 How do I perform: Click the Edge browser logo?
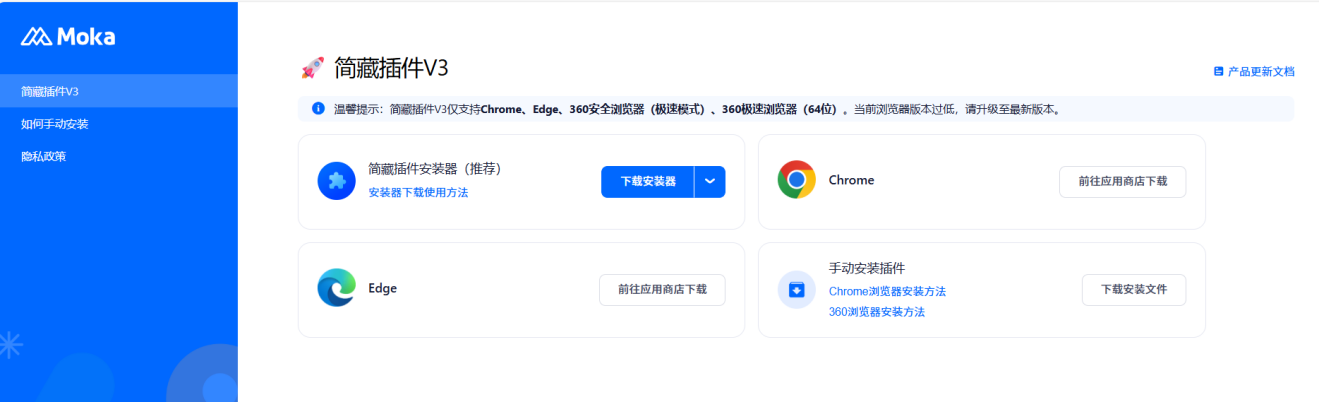pyautogui.click(x=337, y=288)
